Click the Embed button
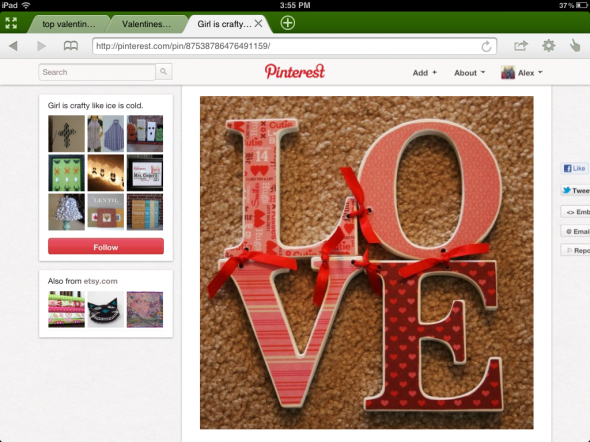Screen dimensions: 590x442 point(575,212)
